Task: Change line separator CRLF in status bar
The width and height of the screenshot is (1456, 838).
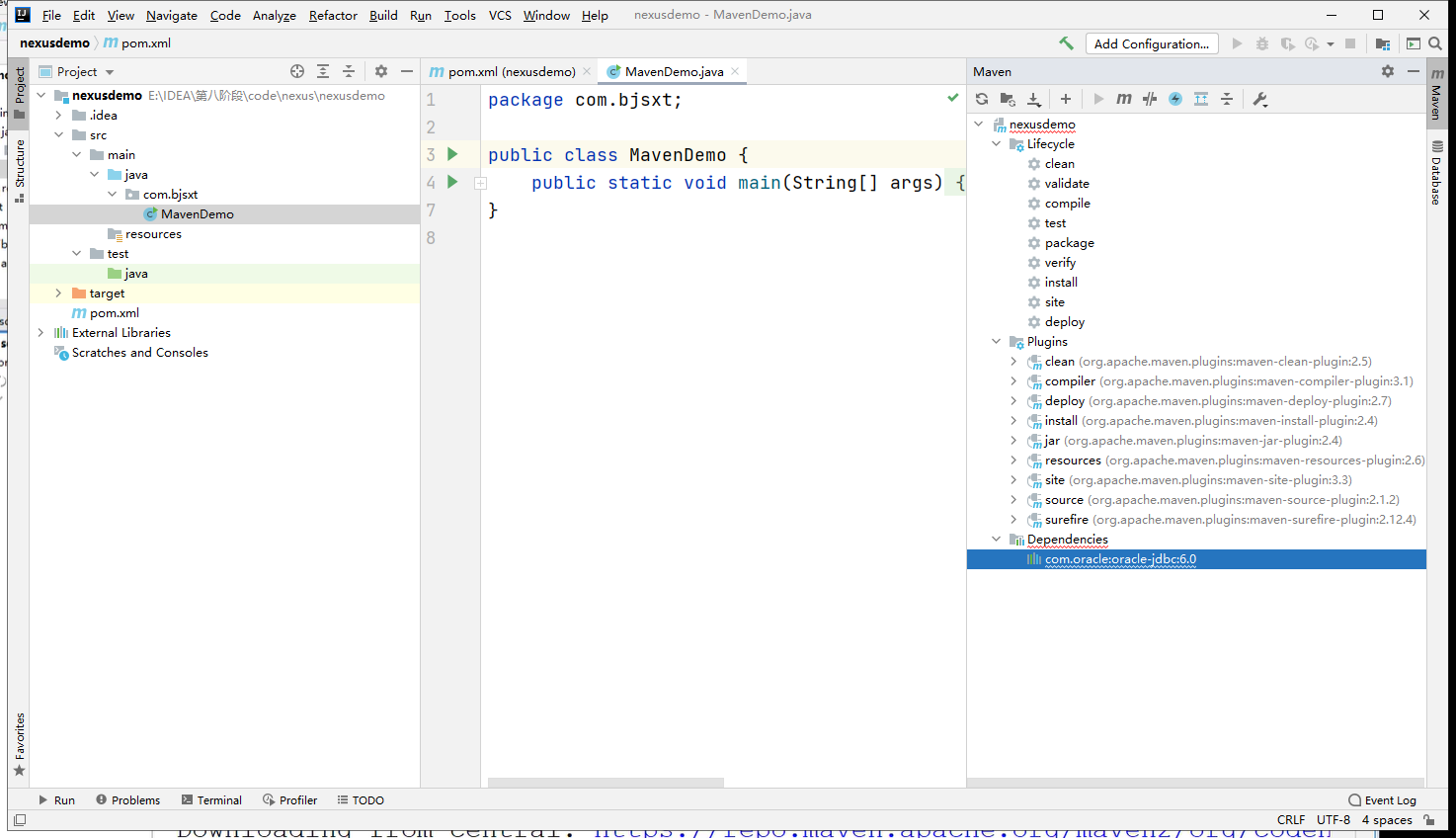Action: tap(1291, 820)
